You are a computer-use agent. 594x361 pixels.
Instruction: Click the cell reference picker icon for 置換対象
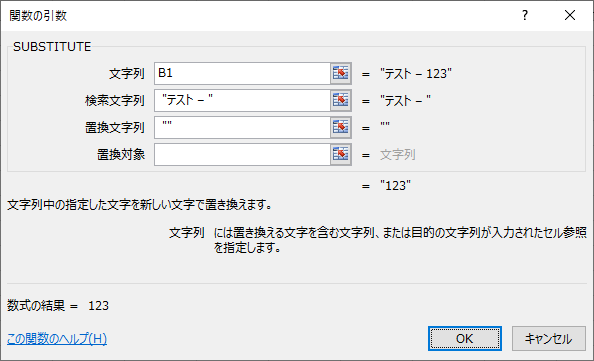(341, 155)
